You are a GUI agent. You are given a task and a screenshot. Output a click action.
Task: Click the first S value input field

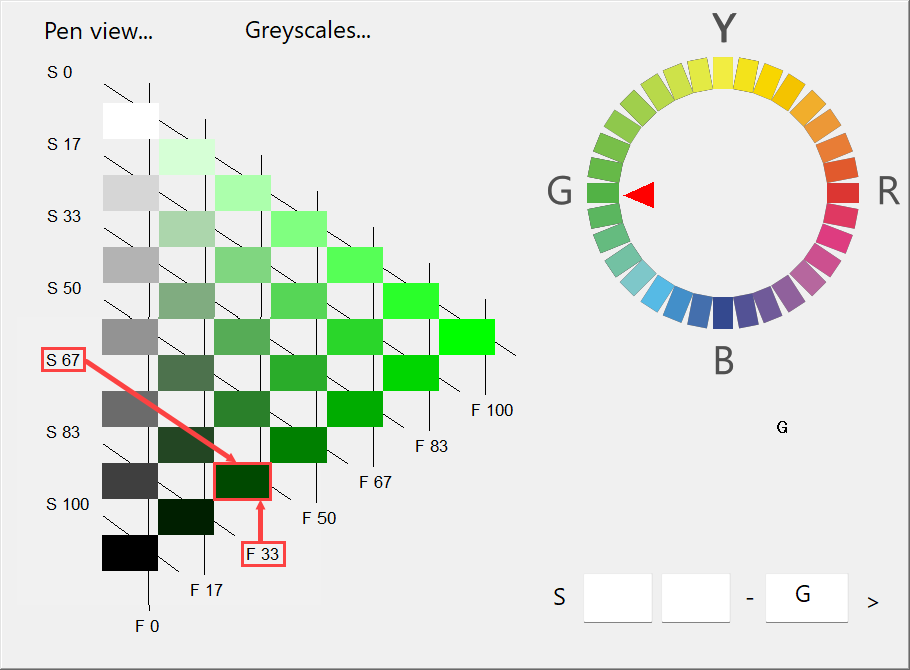(617, 597)
